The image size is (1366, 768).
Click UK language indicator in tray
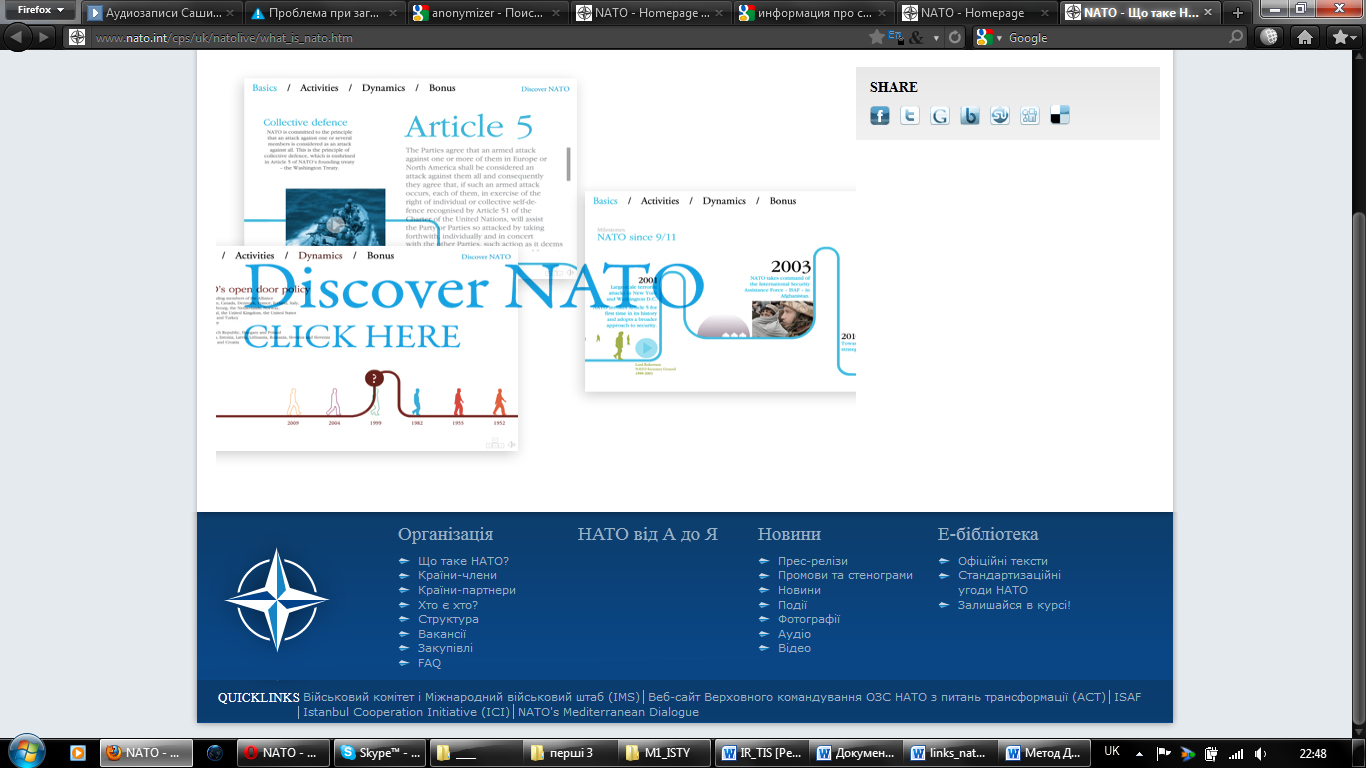[x=1112, y=752]
